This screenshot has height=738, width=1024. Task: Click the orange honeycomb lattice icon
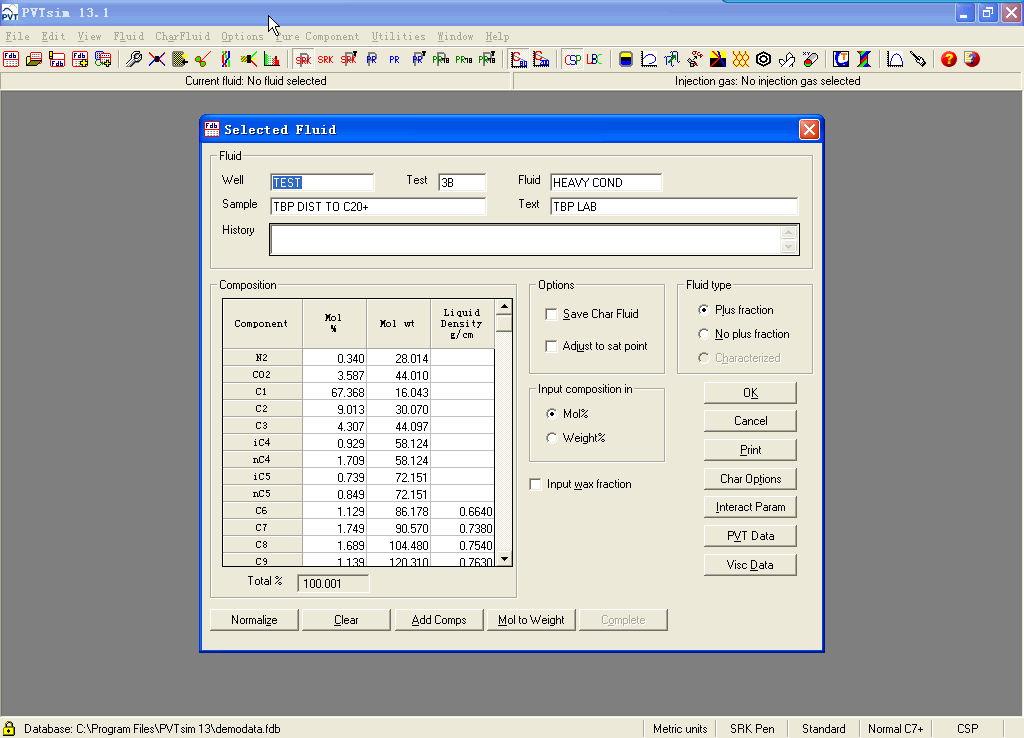pyautogui.click(x=741, y=59)
